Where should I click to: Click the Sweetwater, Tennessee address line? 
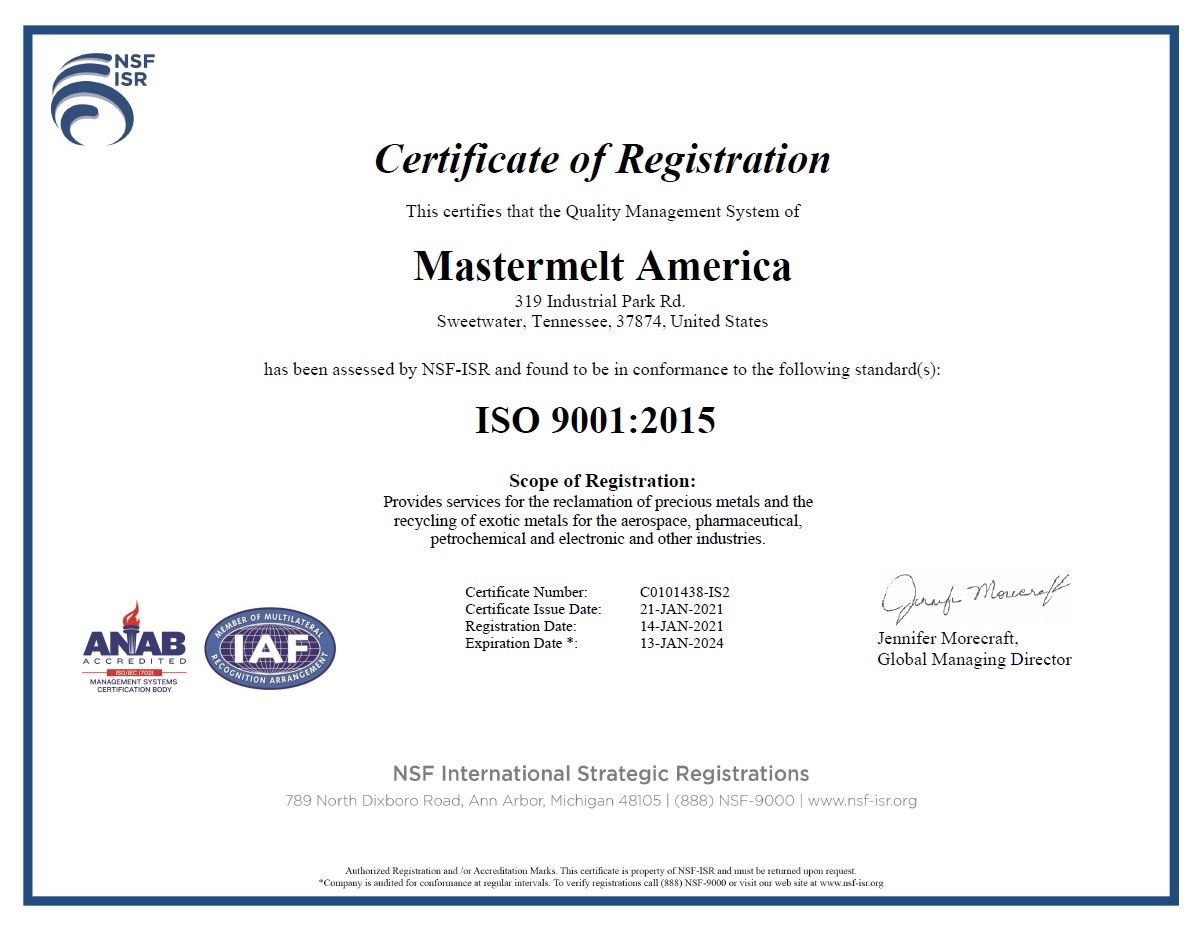[x=603, y=322]
